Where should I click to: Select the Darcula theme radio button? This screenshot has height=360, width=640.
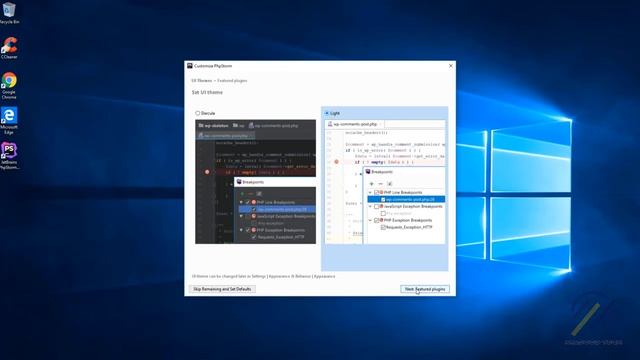pos(198,113)
